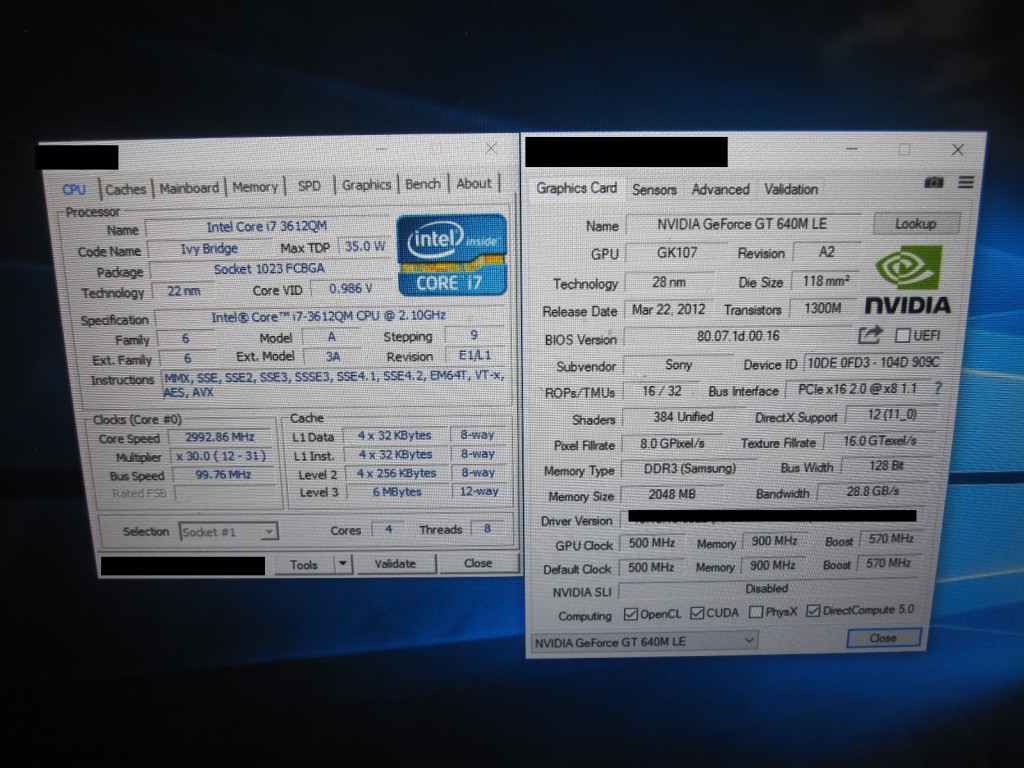Click the Device ID field 10DE 0FD3
This screenshot has width=1024, height=768.
click(873, 362)
